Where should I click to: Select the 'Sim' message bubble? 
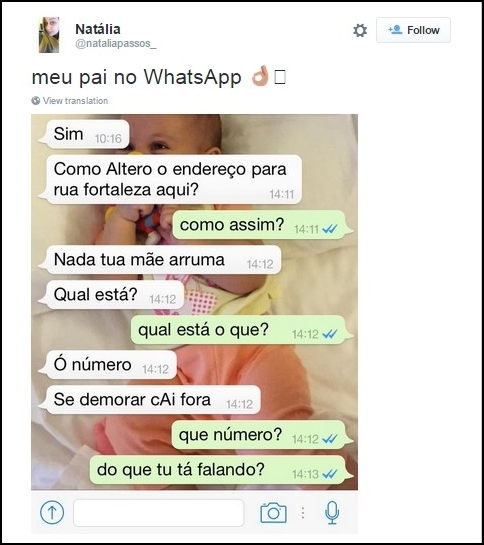[87, 135]
